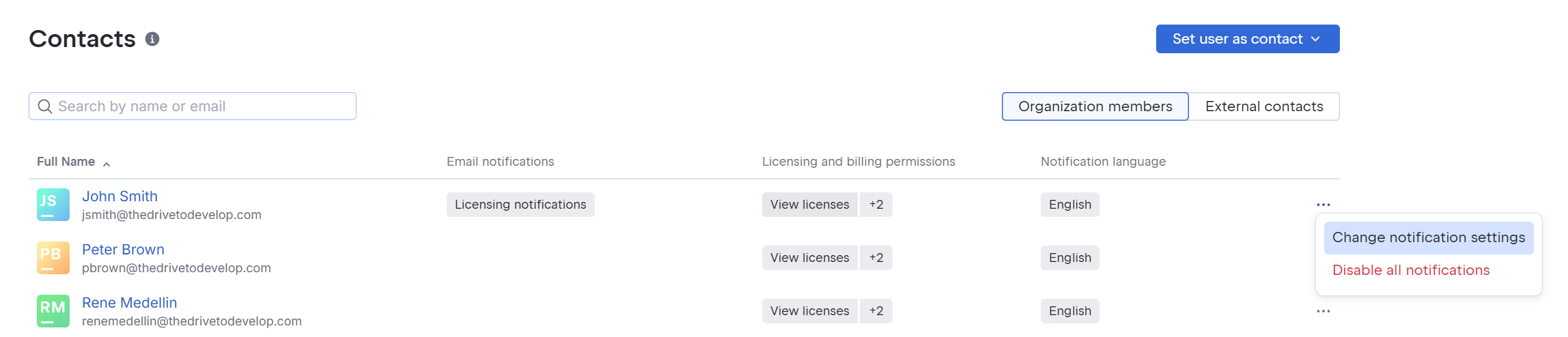Open John Smith's profile link
The image size is (1568, 337).
120,196
